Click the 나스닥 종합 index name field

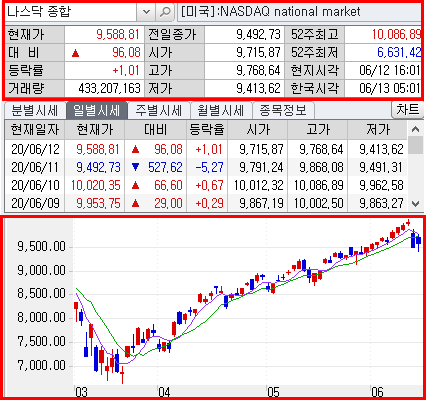pos(70,12)
